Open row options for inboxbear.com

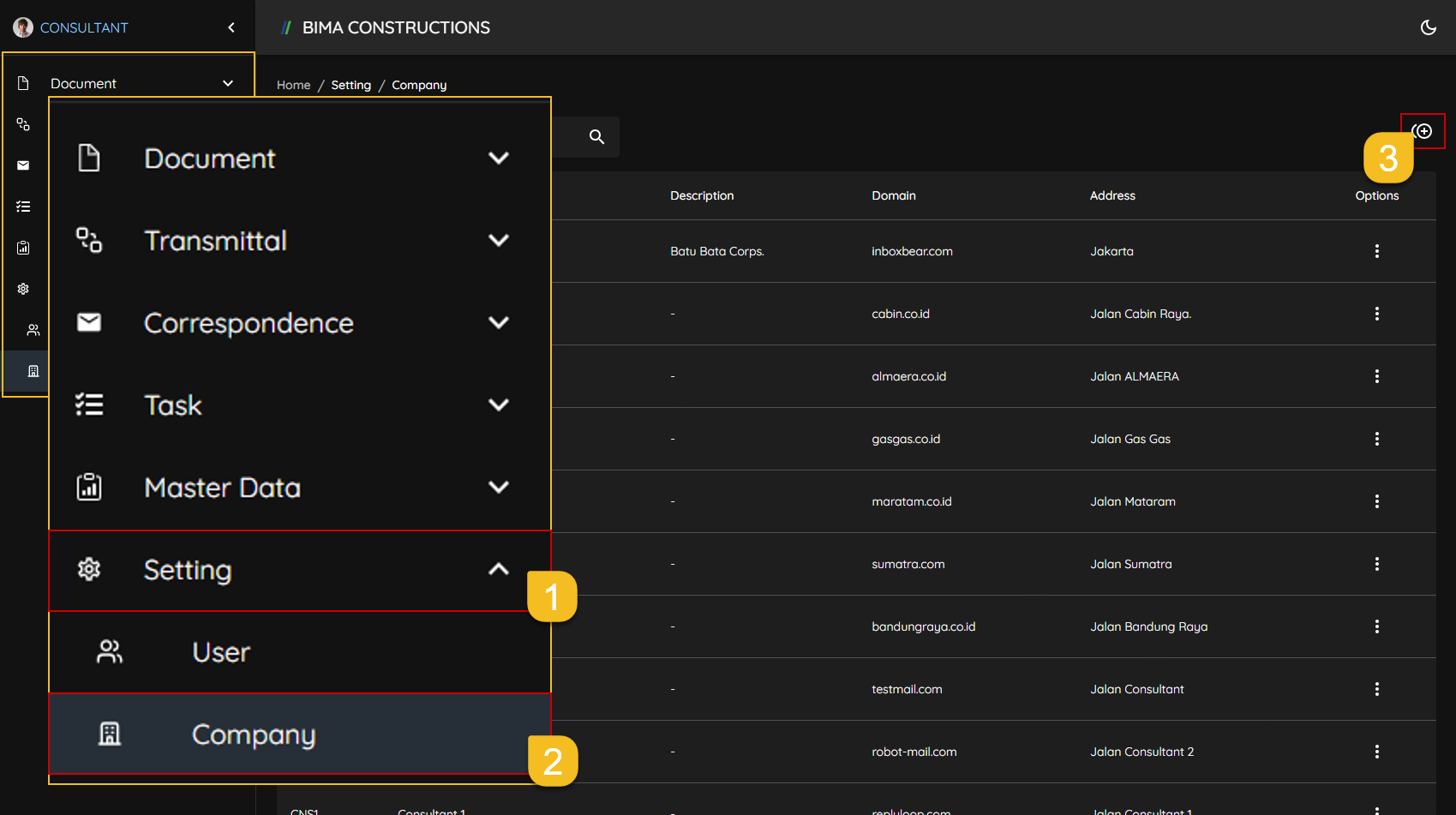pyautogui.click(x=1376, y=251)
